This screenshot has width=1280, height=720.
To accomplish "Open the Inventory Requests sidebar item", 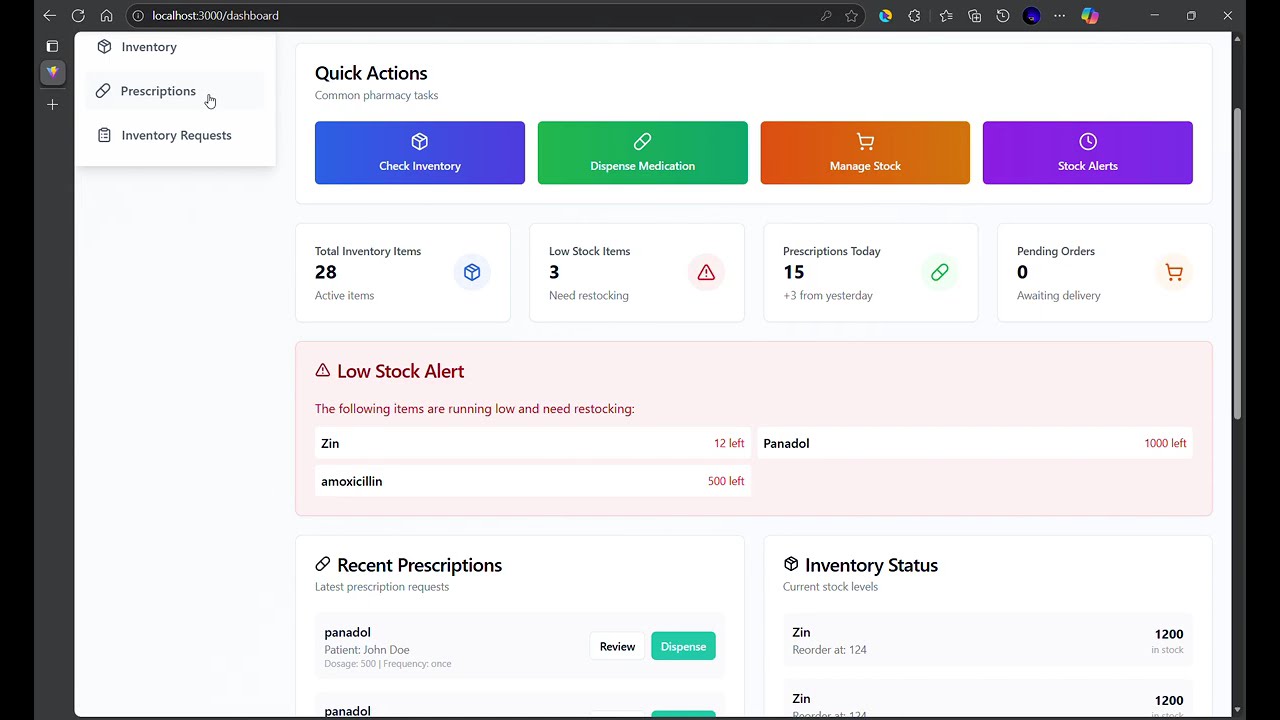I will (175, 135).
